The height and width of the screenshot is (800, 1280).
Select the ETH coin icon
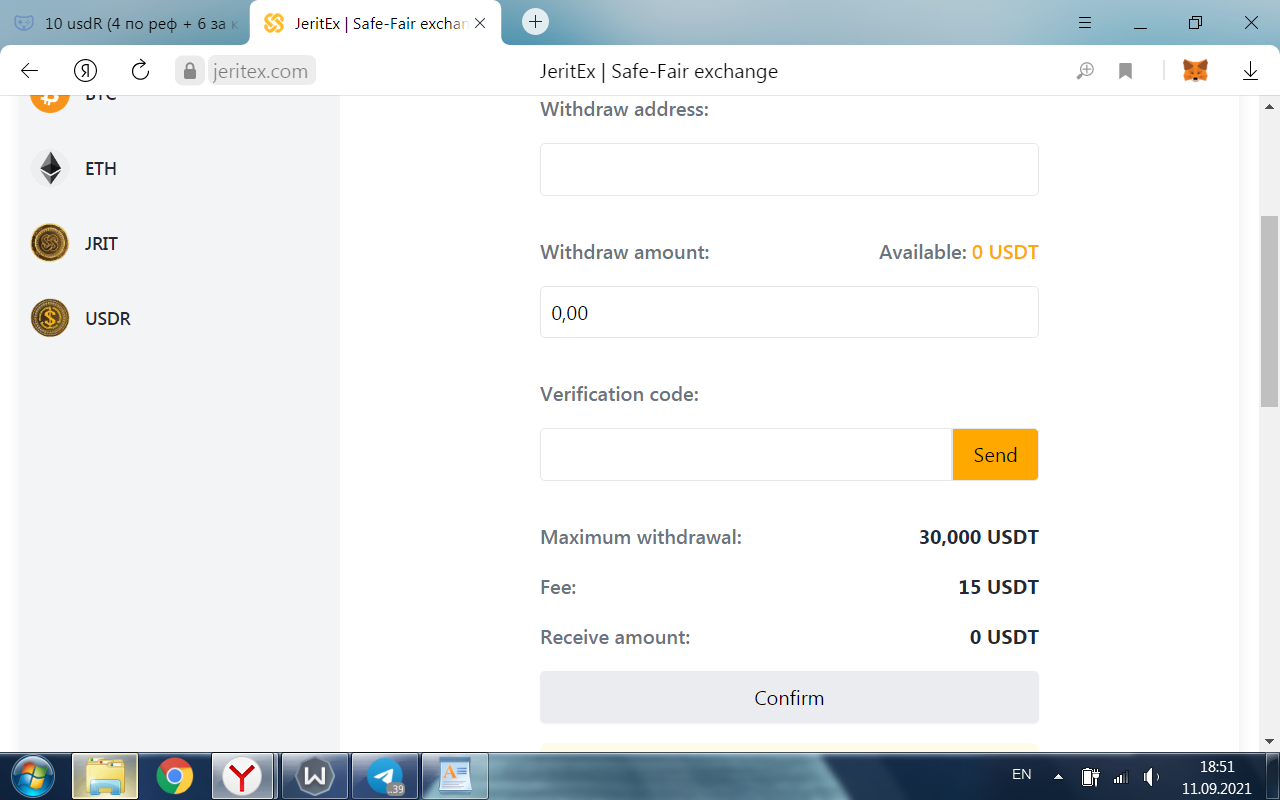(50, 168)
